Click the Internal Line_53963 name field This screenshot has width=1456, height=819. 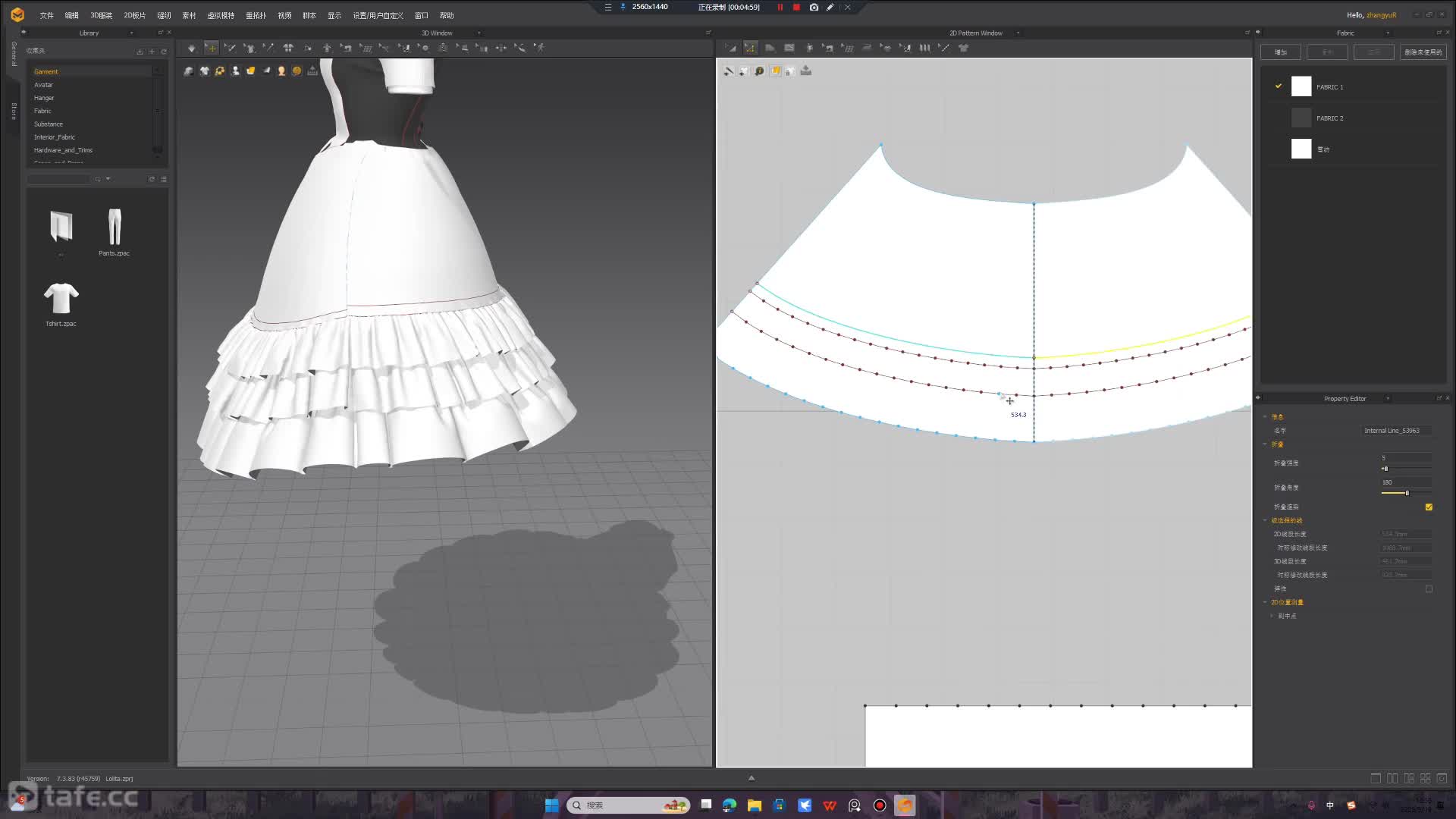click(x=1397, y=431)
